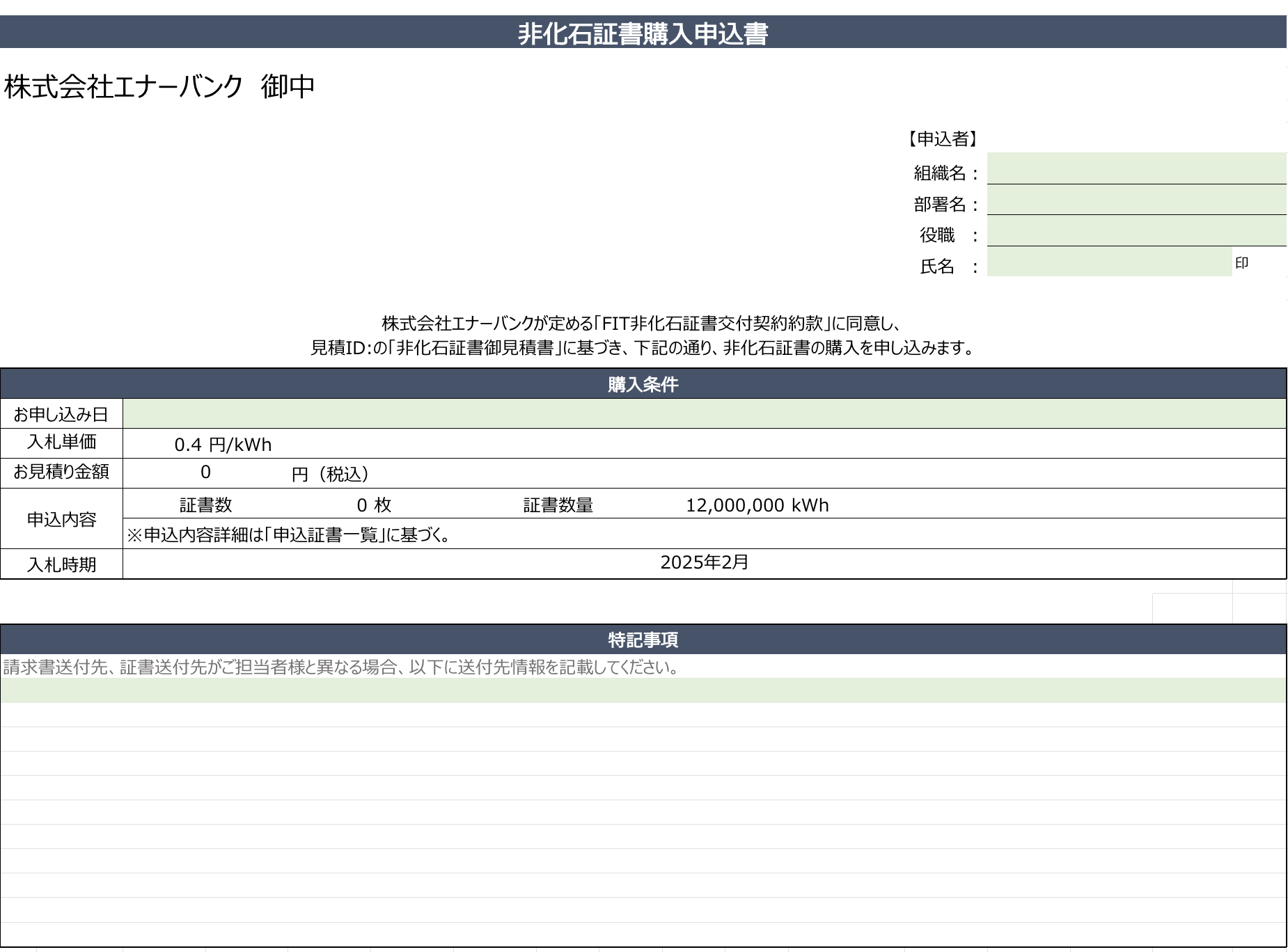Select the お見積り金額 row label

tap(61, 472)
